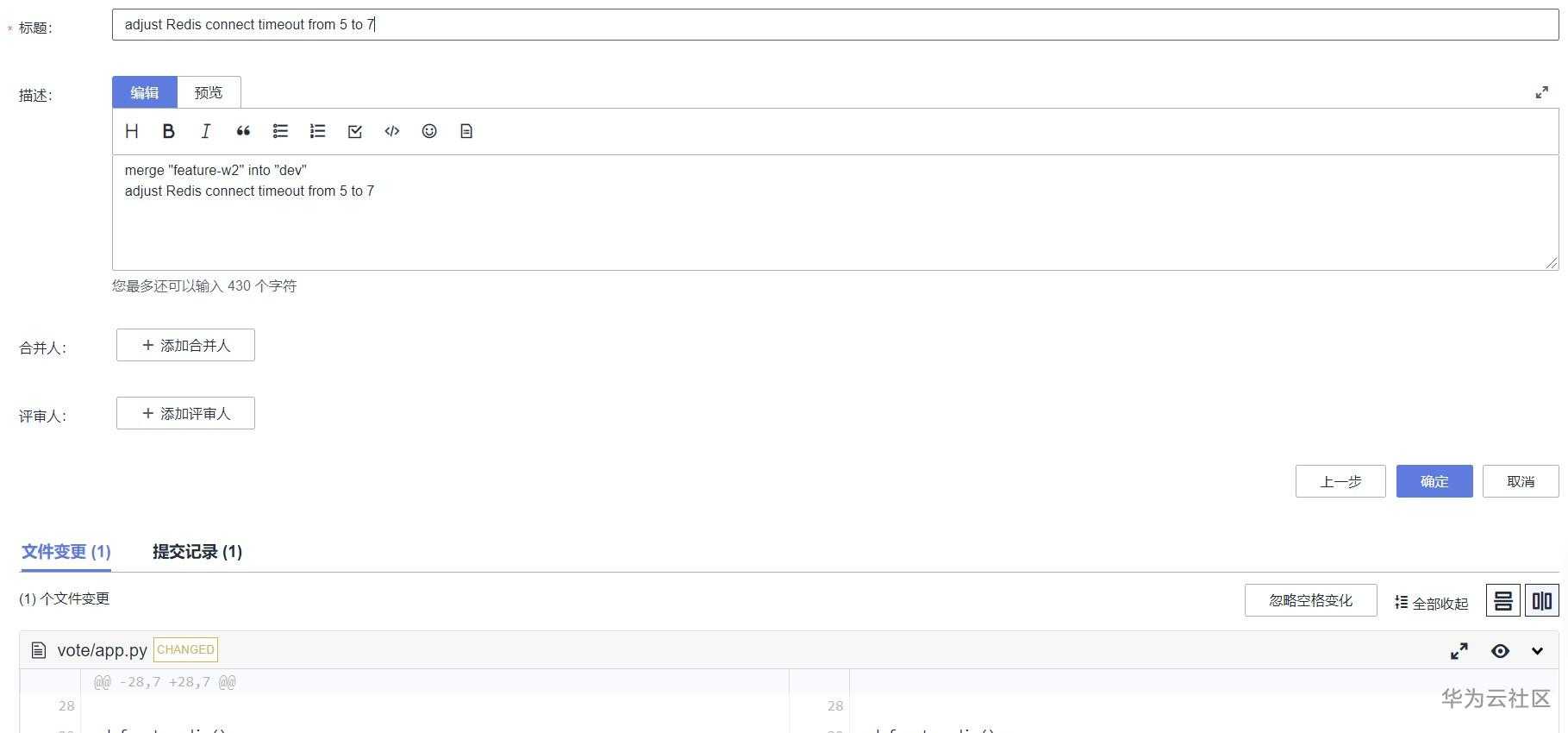This screenshot has width=1568, height=733.
Task: Insert an unordered bullet list
Action: [280, 131]
